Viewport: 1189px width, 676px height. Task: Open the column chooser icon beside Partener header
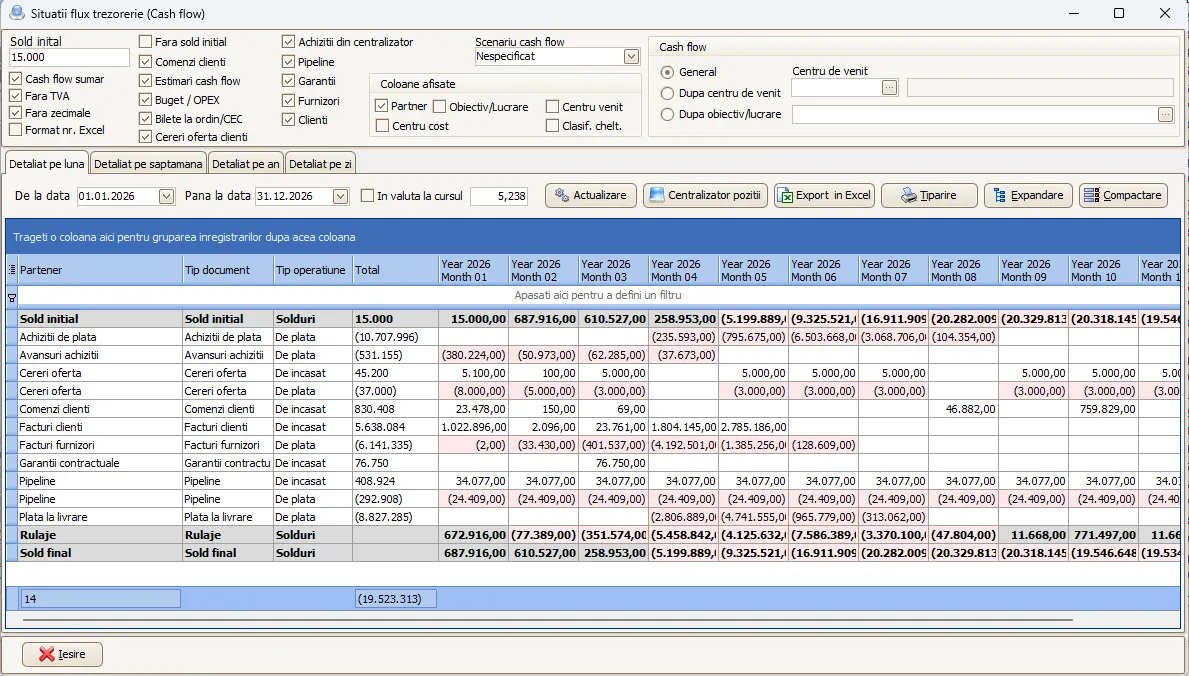coord(11,270)
